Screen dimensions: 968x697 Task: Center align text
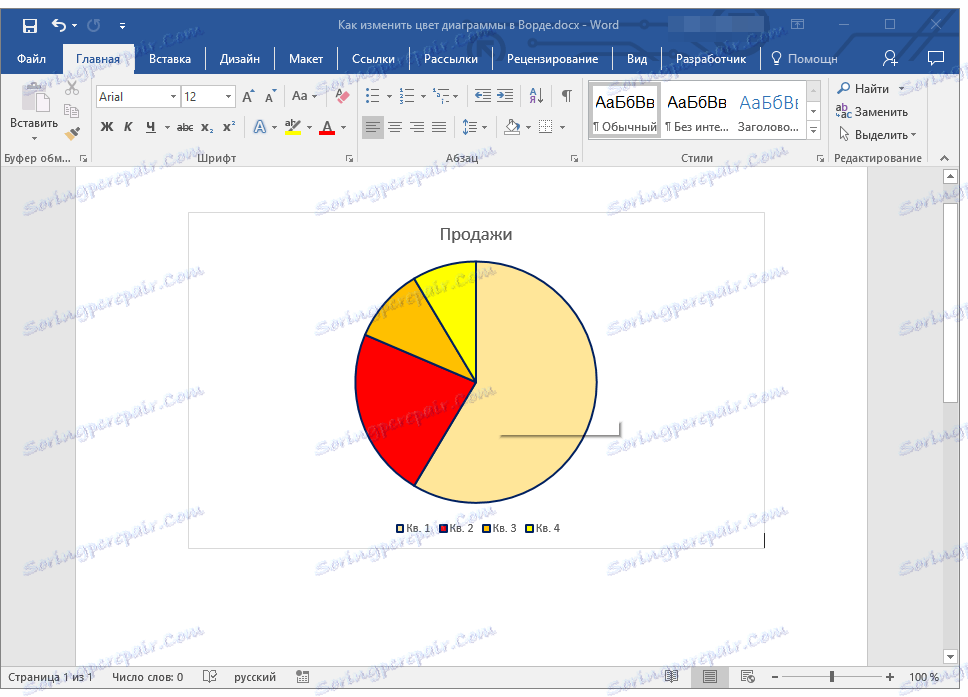(395, 127)
